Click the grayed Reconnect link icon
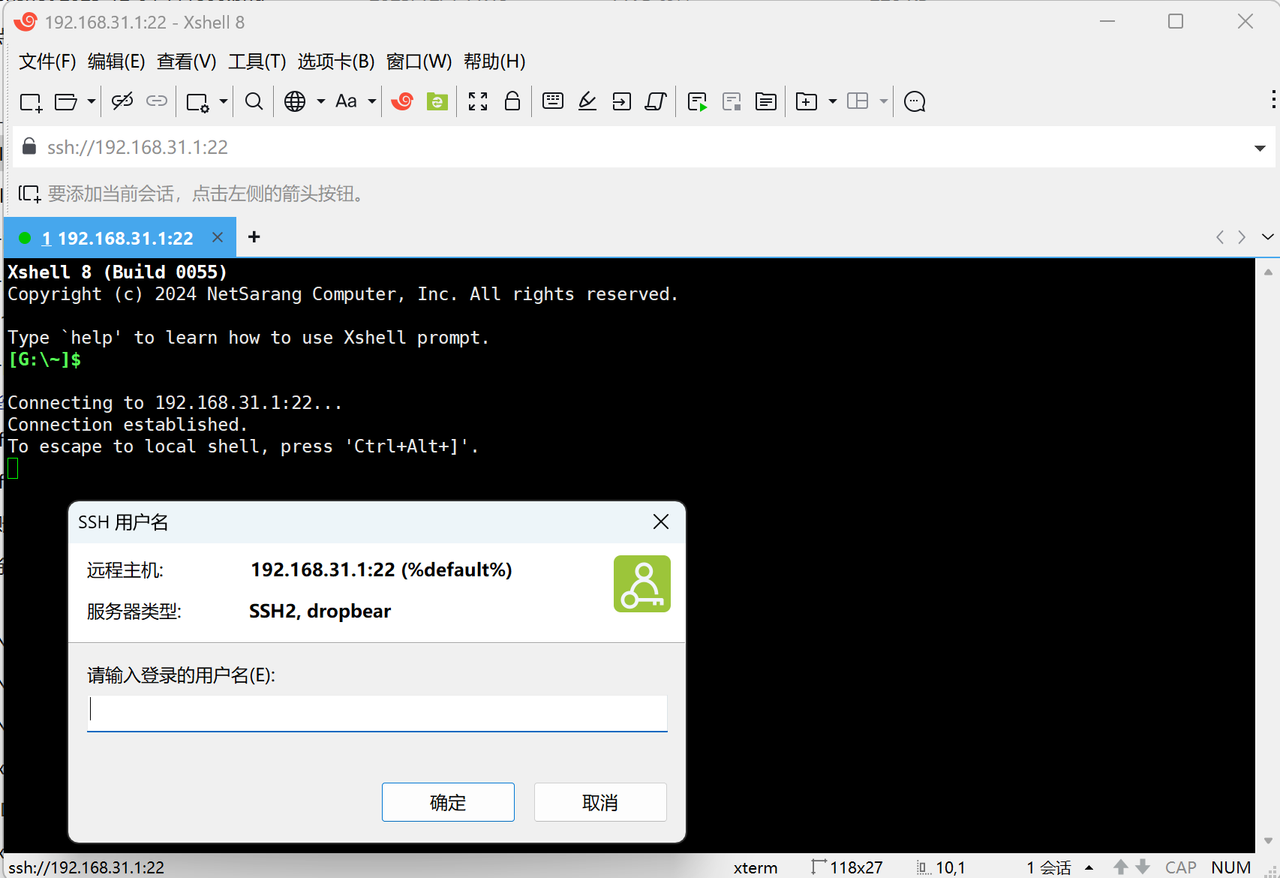This screenshot has height=878, width=1280. coord(157,101)
